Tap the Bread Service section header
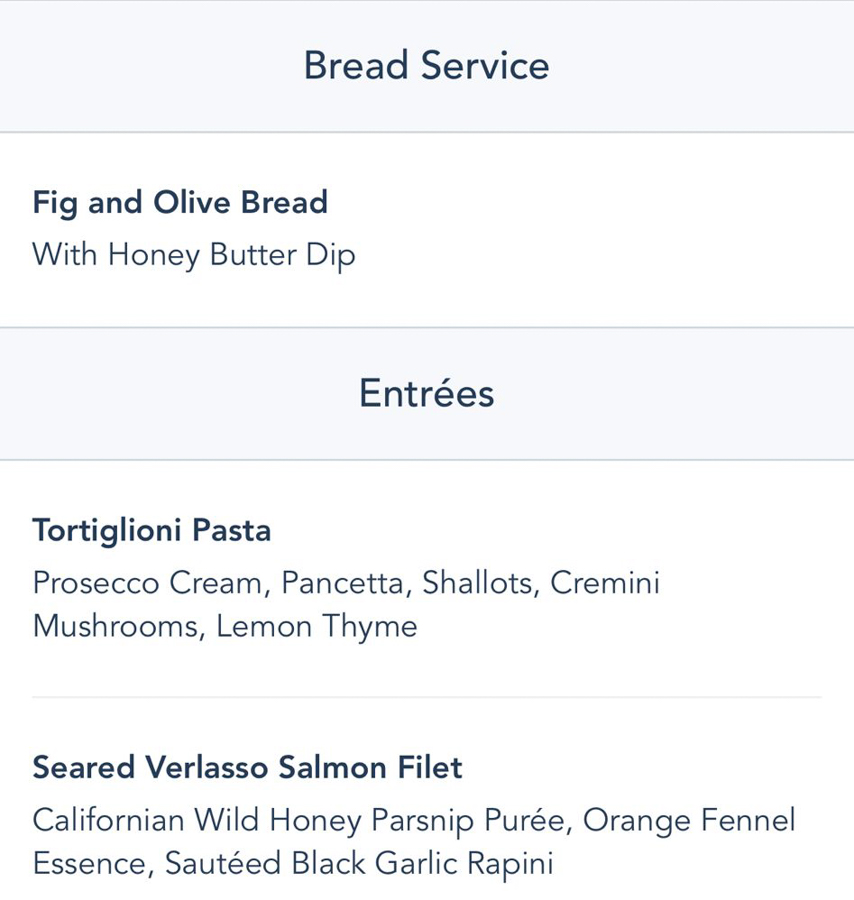This screenshot has height=900, width=854. [426, 66]
